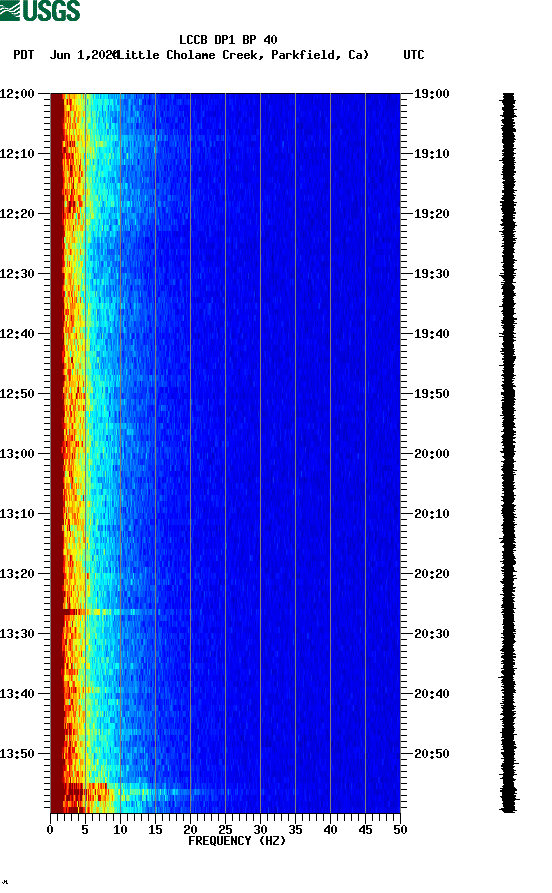
Task: Click the 19:30 UTC time label
Action: tap(432, 273)
